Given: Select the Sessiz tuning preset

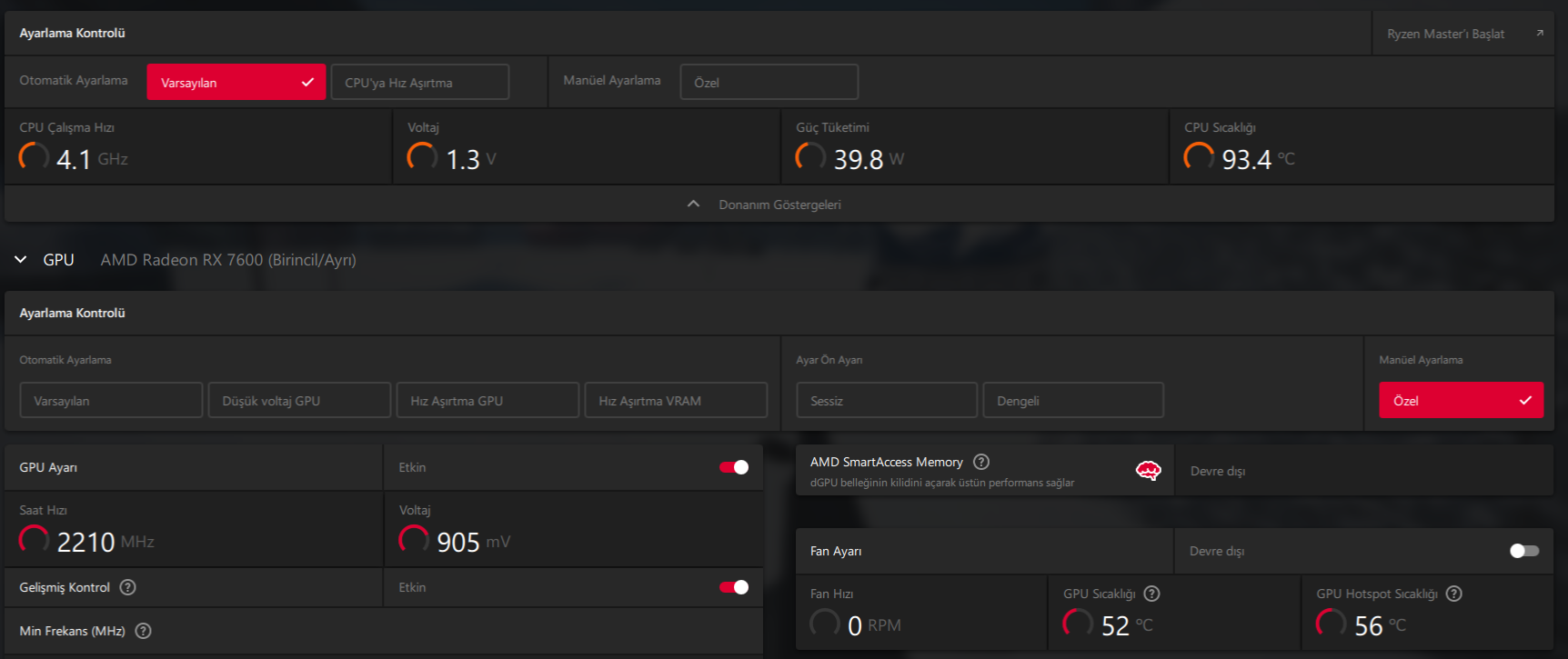Looking at the screenshot, I should [x=887, y=400].
